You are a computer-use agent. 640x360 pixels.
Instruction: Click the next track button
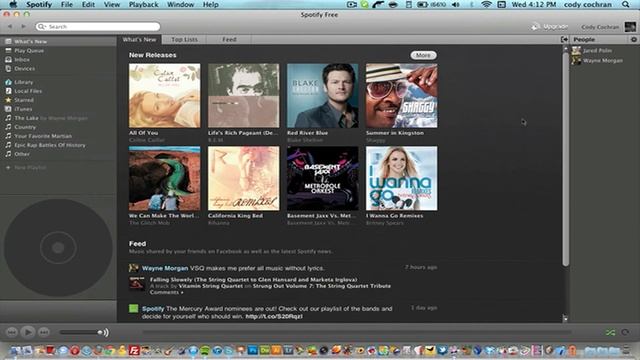coord(44,332)
